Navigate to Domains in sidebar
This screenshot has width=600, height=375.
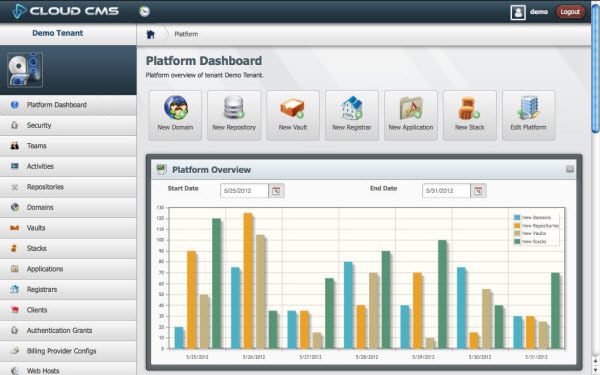(68, 207)
